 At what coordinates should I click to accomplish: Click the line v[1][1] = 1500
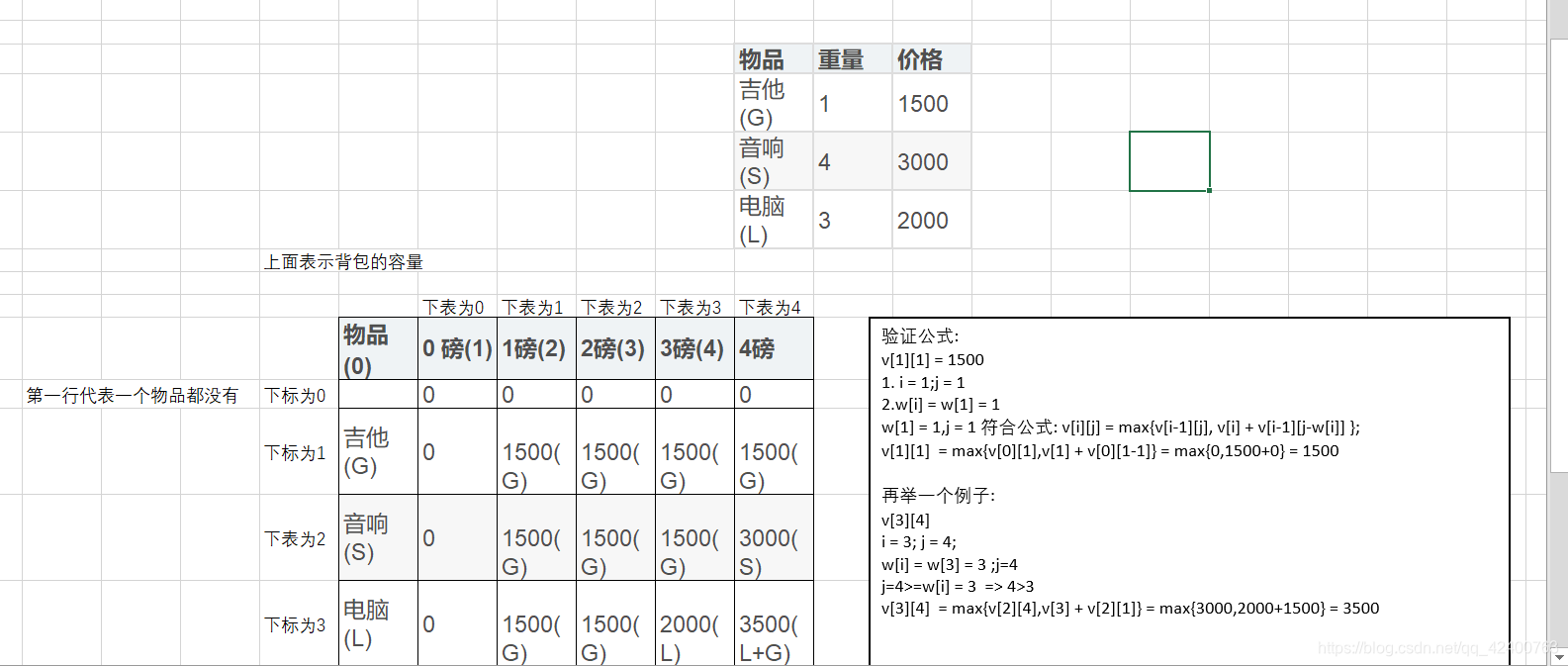pyautogui.click(x=933, y=360)
